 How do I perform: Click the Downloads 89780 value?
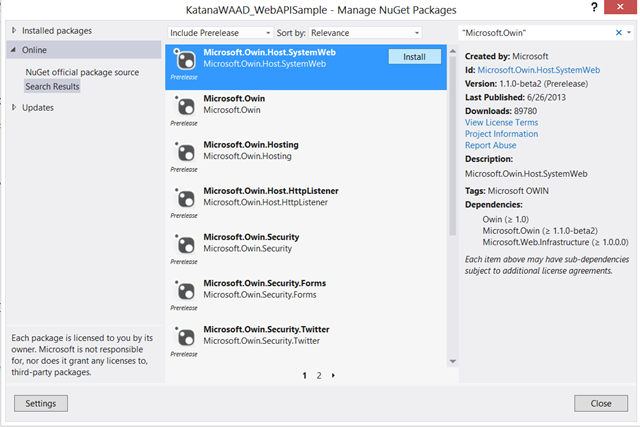click(525, 111)
